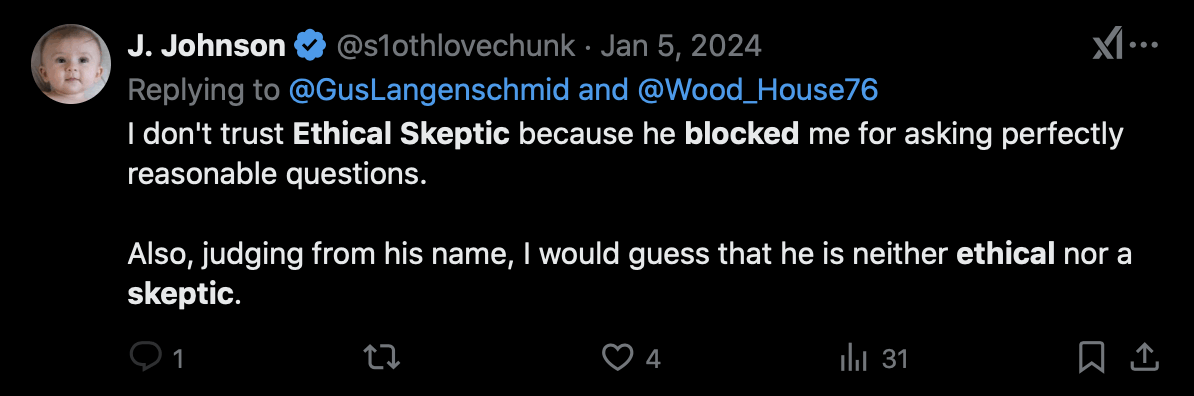The width and height of the screenshot is (1194, 396).
Task: Bookmark this tweet
Action: tap(1093, 357)
